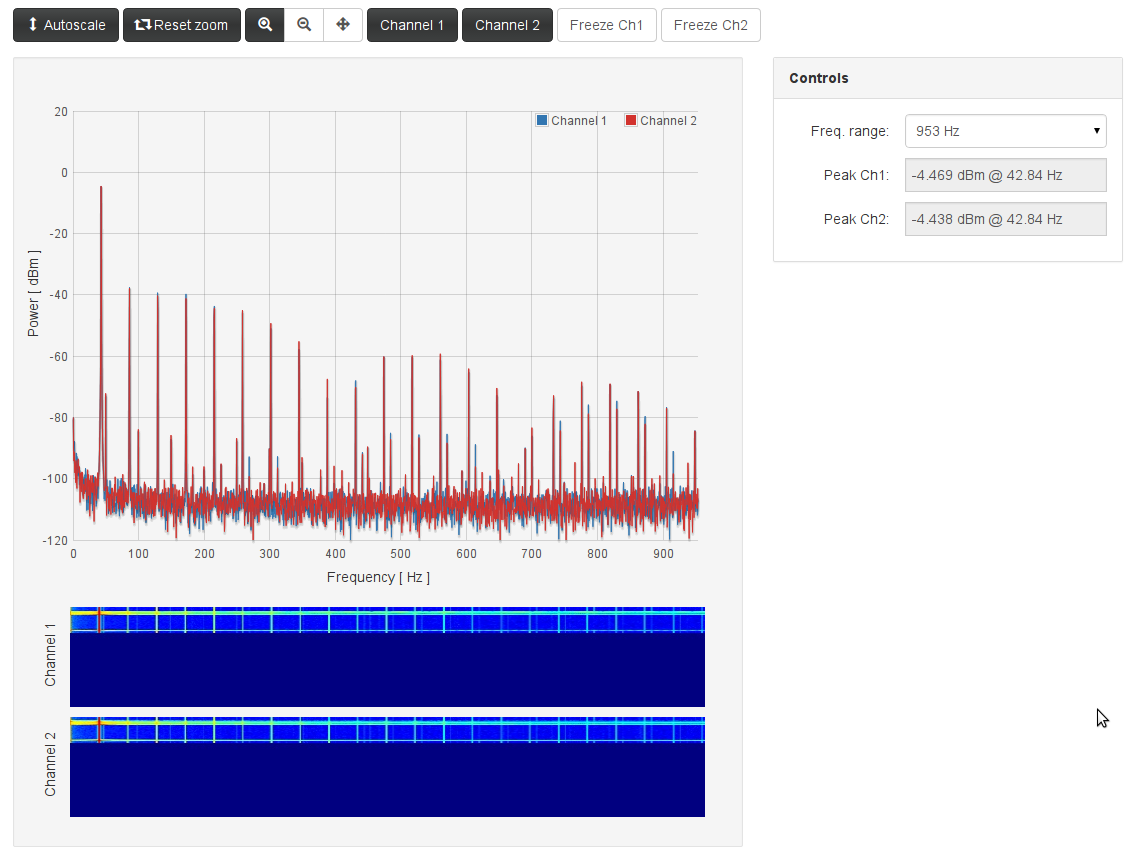Click red Channel 2 legend swatch
1136x852 pixels.
[x=631, y=121]
